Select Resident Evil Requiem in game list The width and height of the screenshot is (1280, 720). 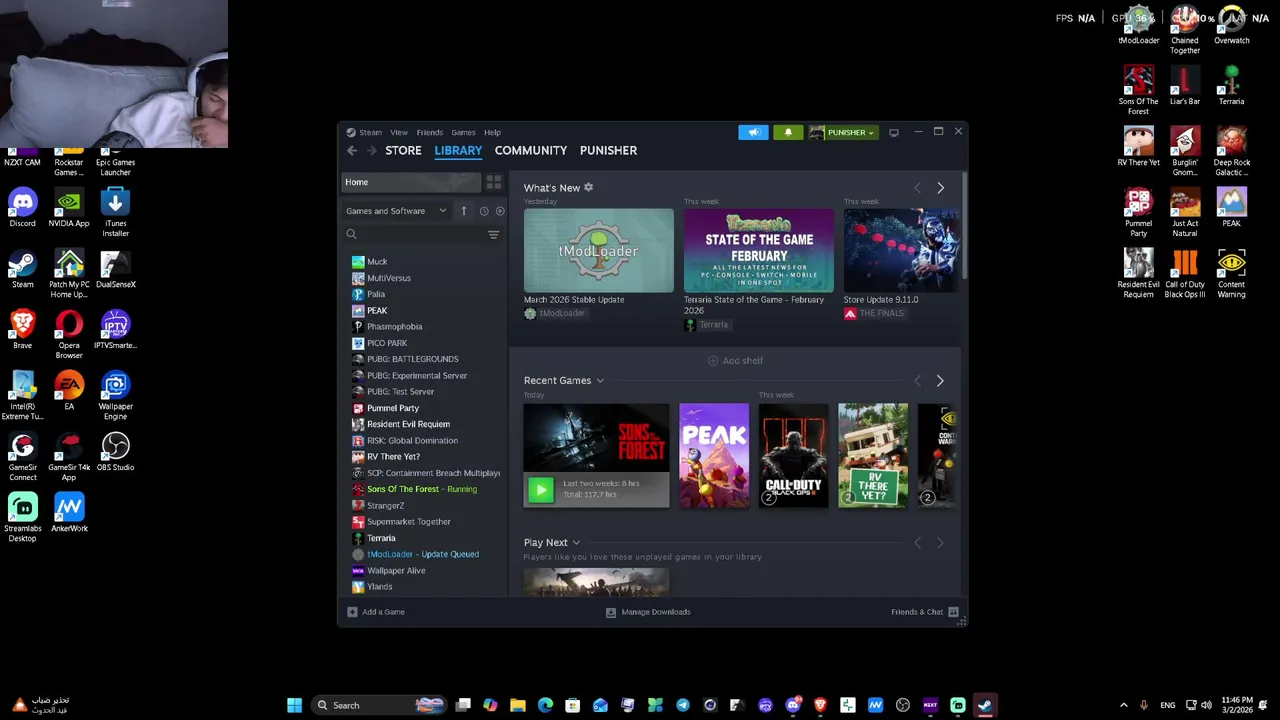pos(409,424)
